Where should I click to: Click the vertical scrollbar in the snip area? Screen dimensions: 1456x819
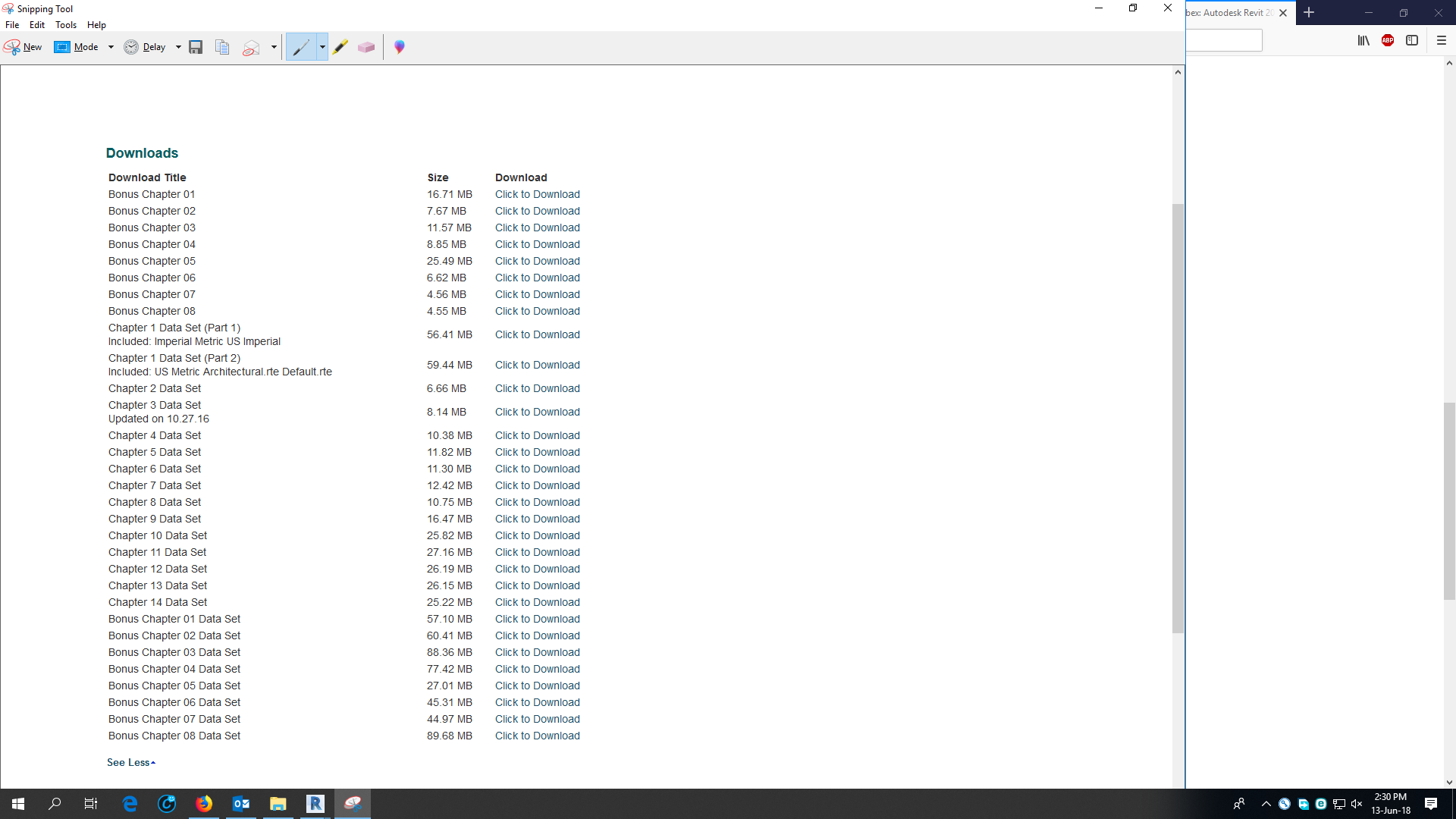click(1178, 417)
